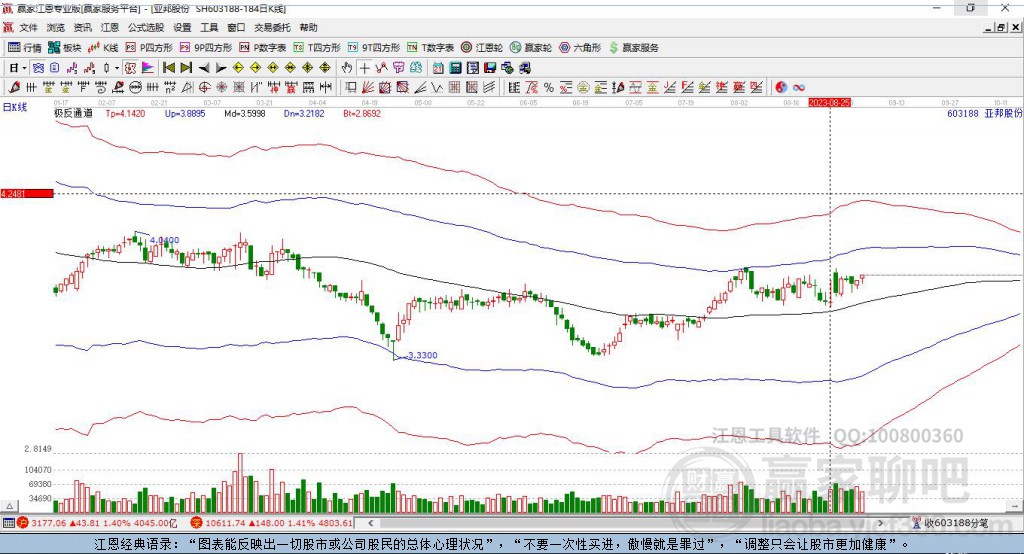Restore the inner child window
Viewport: 1024px width, 554px height.
[1001, 27]
